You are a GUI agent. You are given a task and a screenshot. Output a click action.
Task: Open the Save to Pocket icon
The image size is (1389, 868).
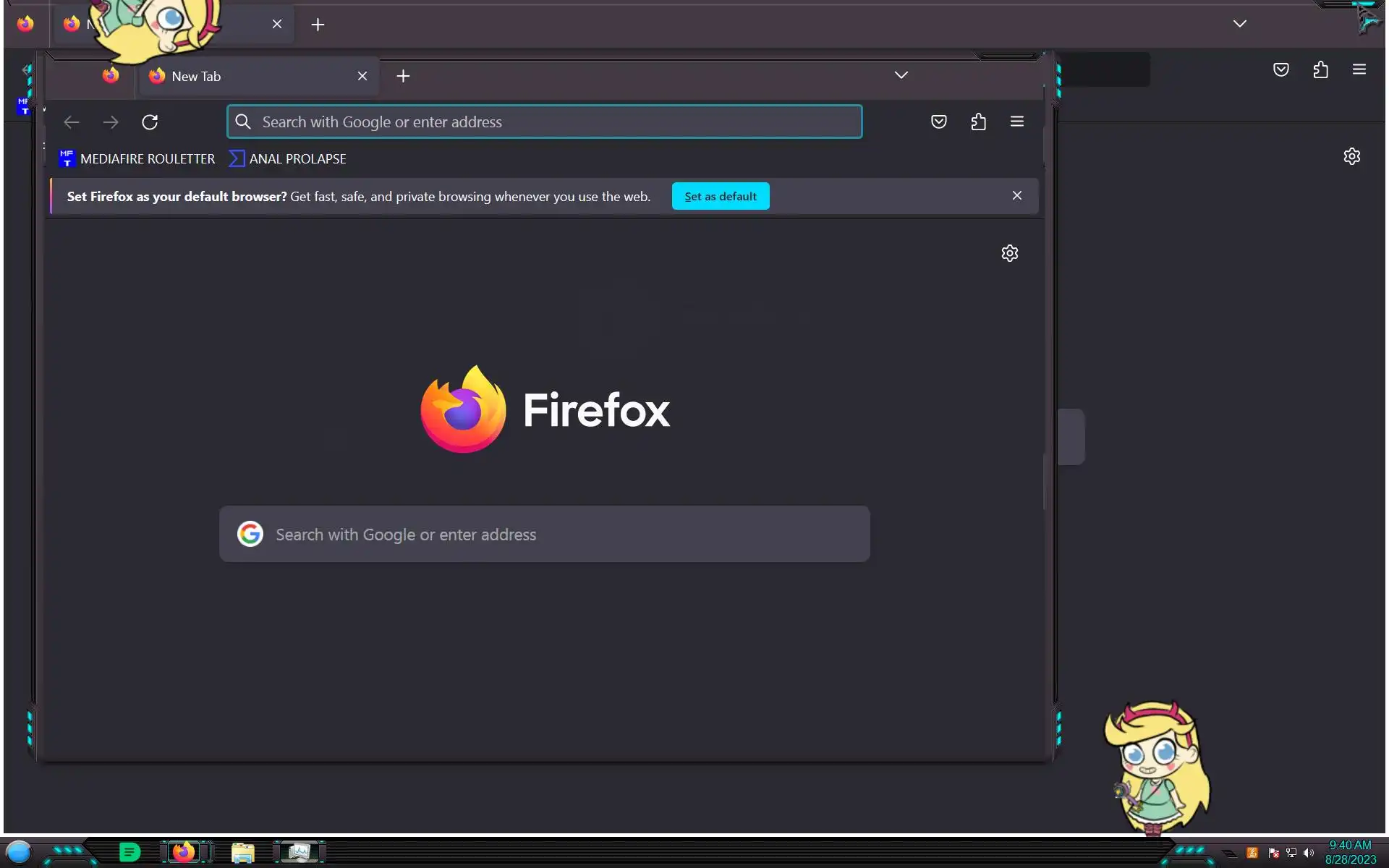938,122
